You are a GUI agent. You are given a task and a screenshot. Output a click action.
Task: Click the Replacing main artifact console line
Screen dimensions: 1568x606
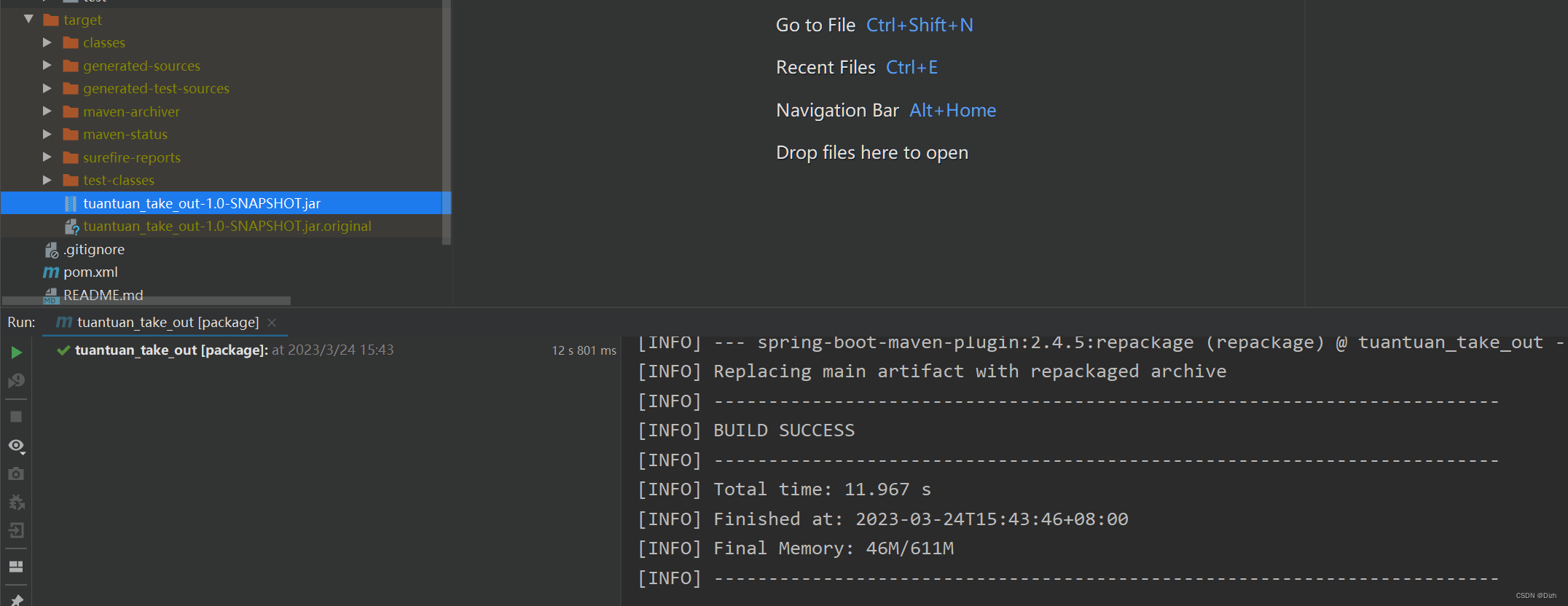[932, 371]
